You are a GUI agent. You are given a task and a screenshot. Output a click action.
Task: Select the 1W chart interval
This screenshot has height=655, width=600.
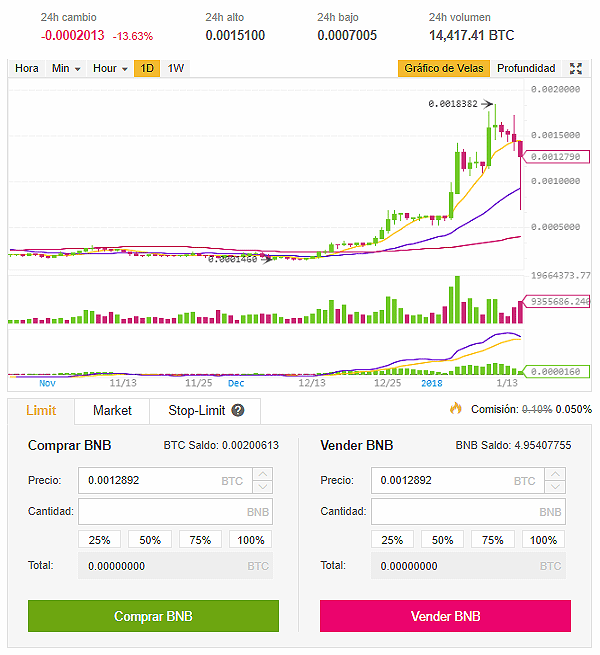(x=175, y=69)
